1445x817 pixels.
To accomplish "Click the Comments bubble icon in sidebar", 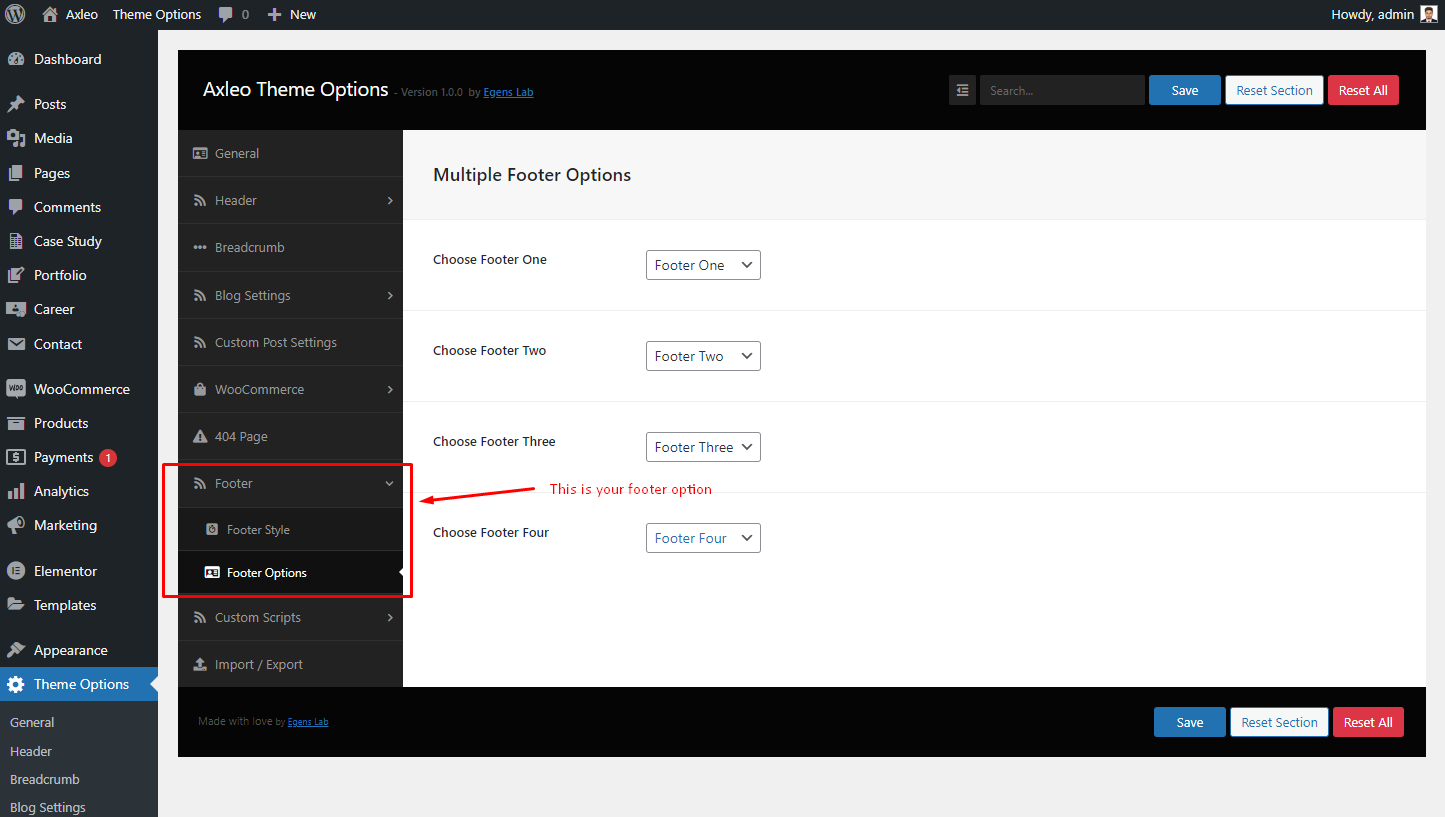I will (15, 207).
